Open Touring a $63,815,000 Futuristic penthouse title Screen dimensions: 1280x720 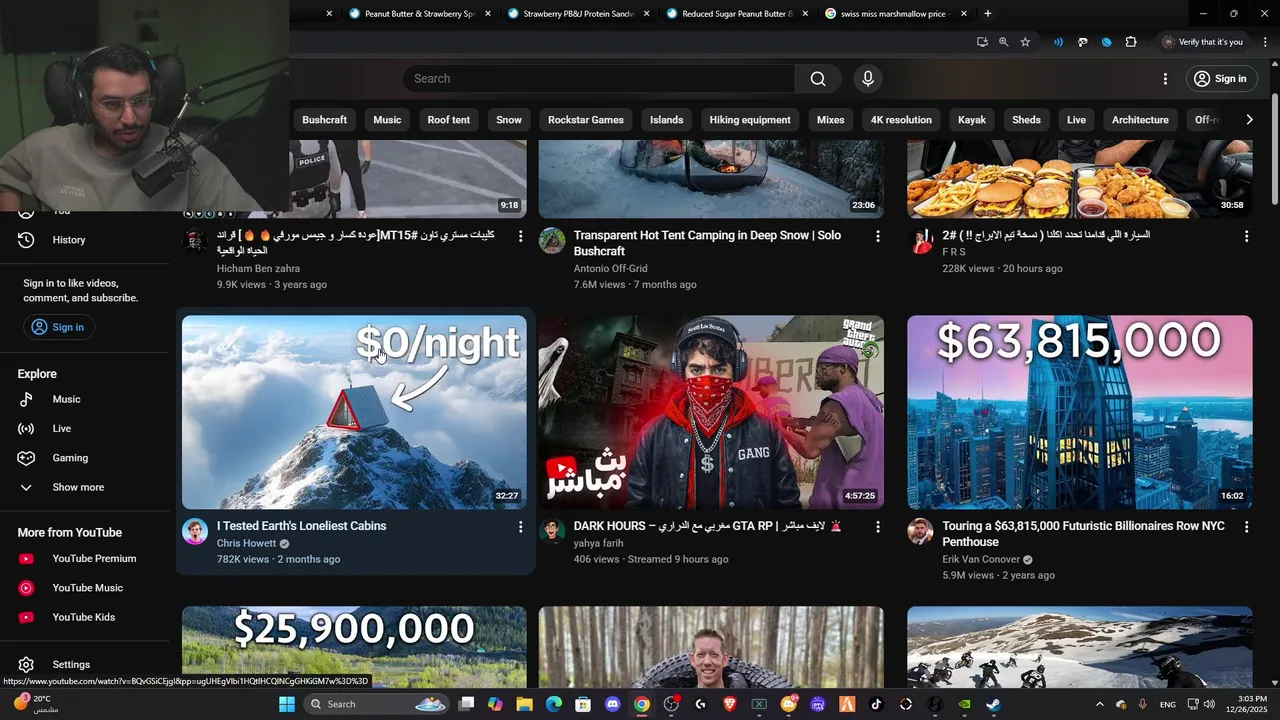coord(1083,534)
